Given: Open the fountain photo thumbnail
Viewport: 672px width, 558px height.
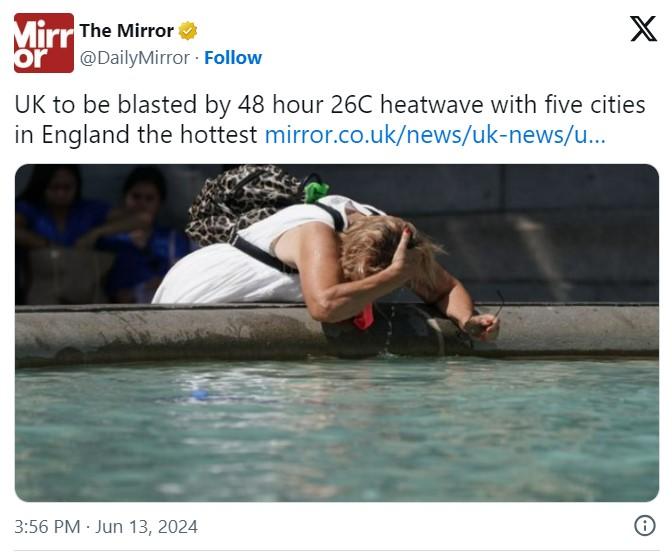Looking at the screenshot, I should pyautogui.click(x=337, y=333).
